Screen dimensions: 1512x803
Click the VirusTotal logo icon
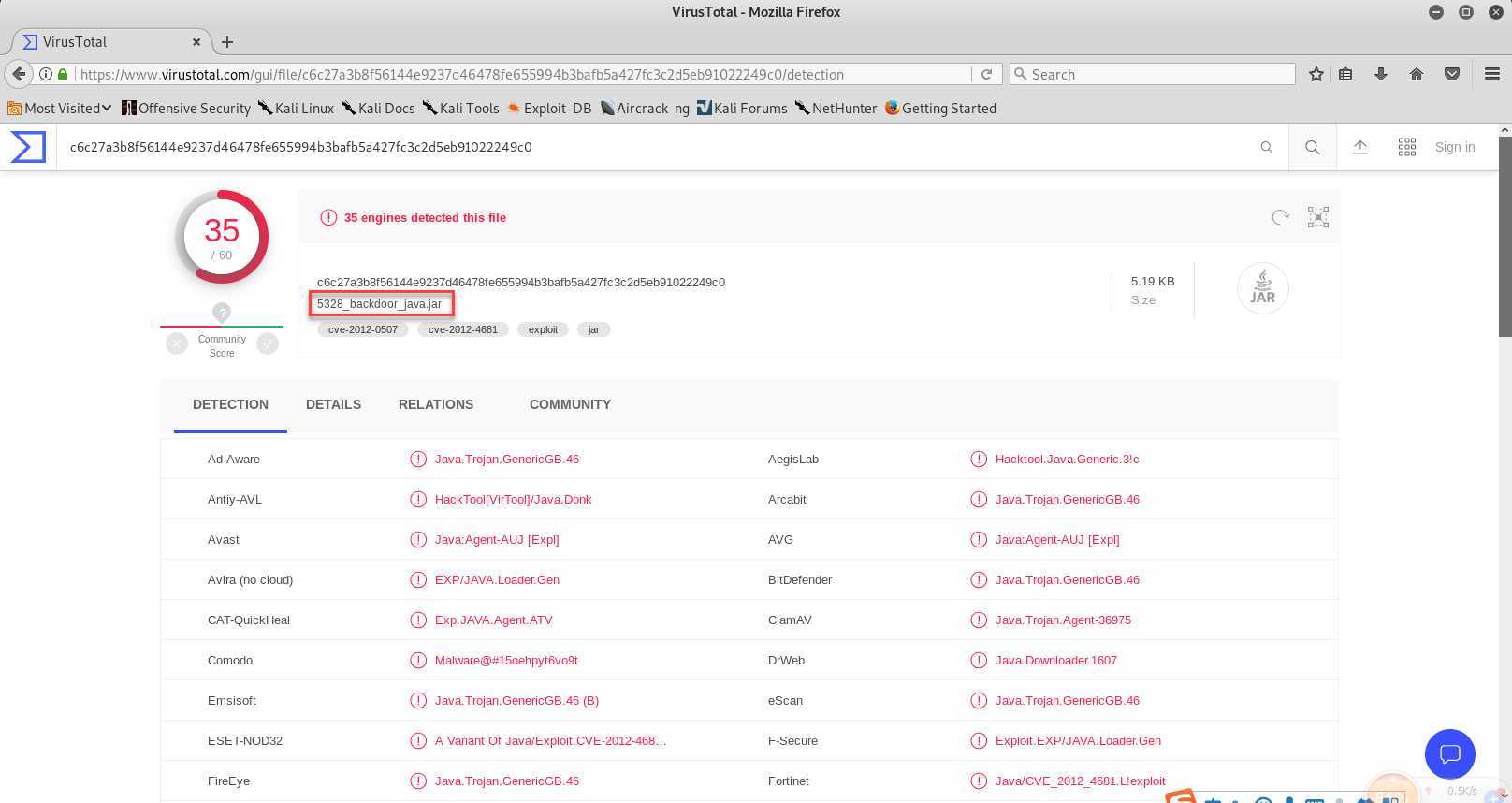click(x=28, y=147)
